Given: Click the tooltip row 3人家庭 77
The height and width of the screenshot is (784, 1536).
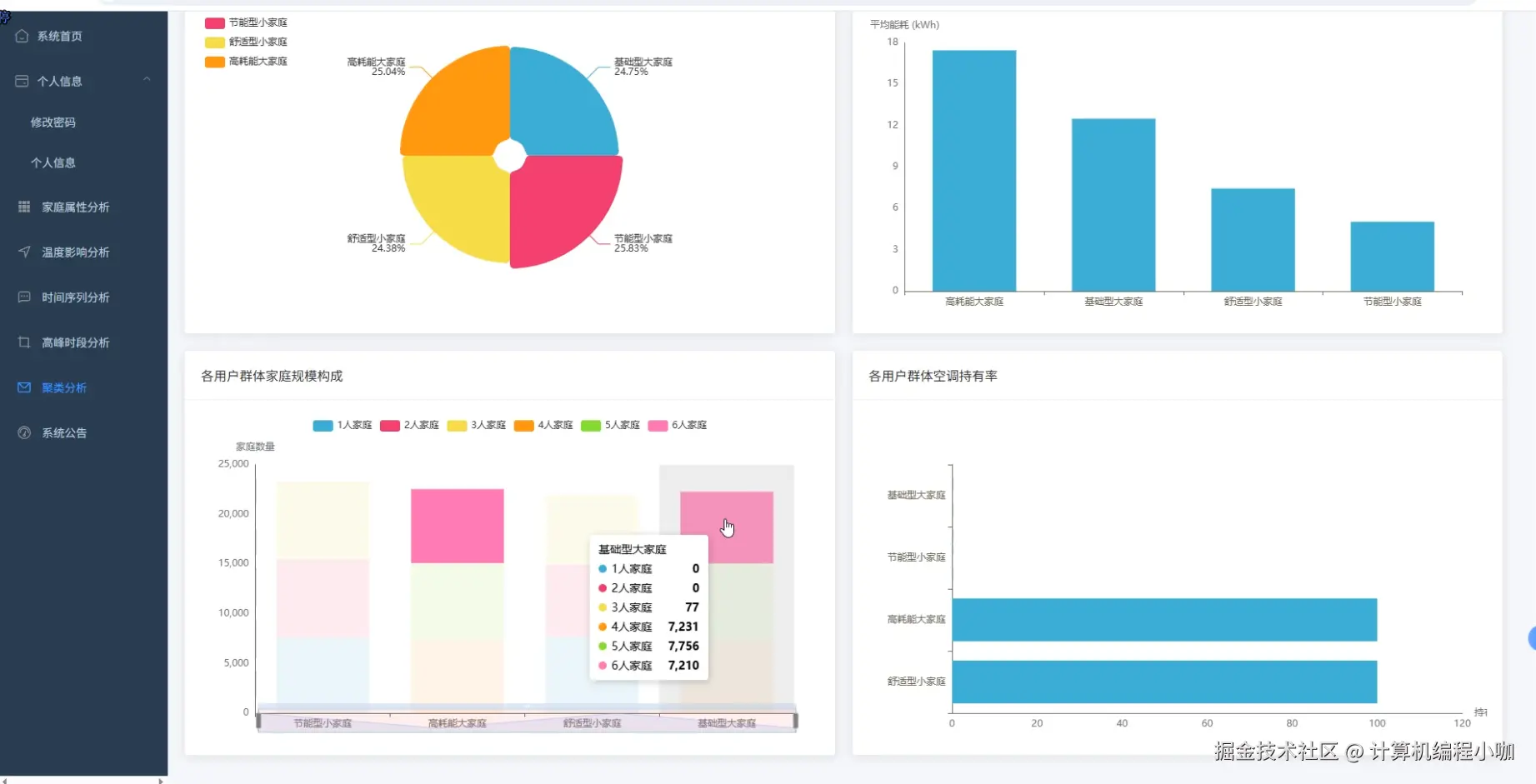Looking at the screenshot, I should (649, 607).
